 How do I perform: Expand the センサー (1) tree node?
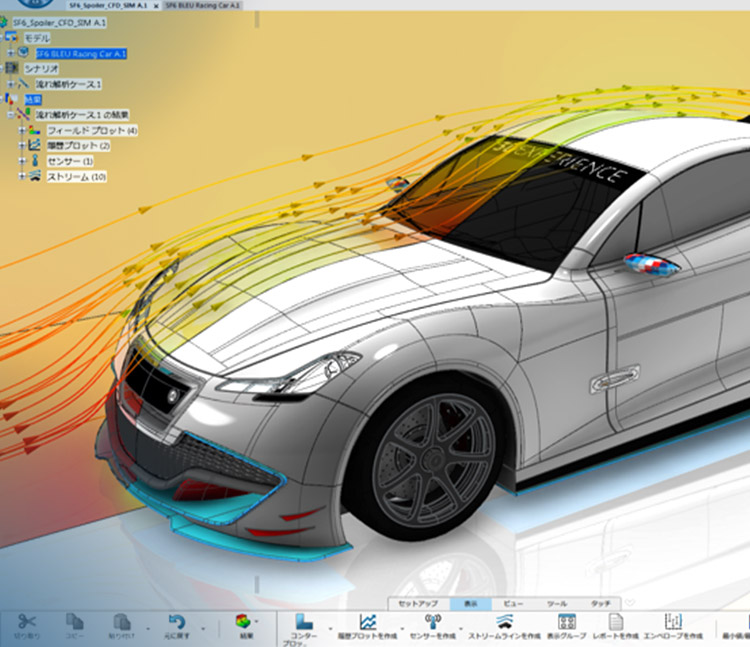pyautogui.click(x=21, y=161)
